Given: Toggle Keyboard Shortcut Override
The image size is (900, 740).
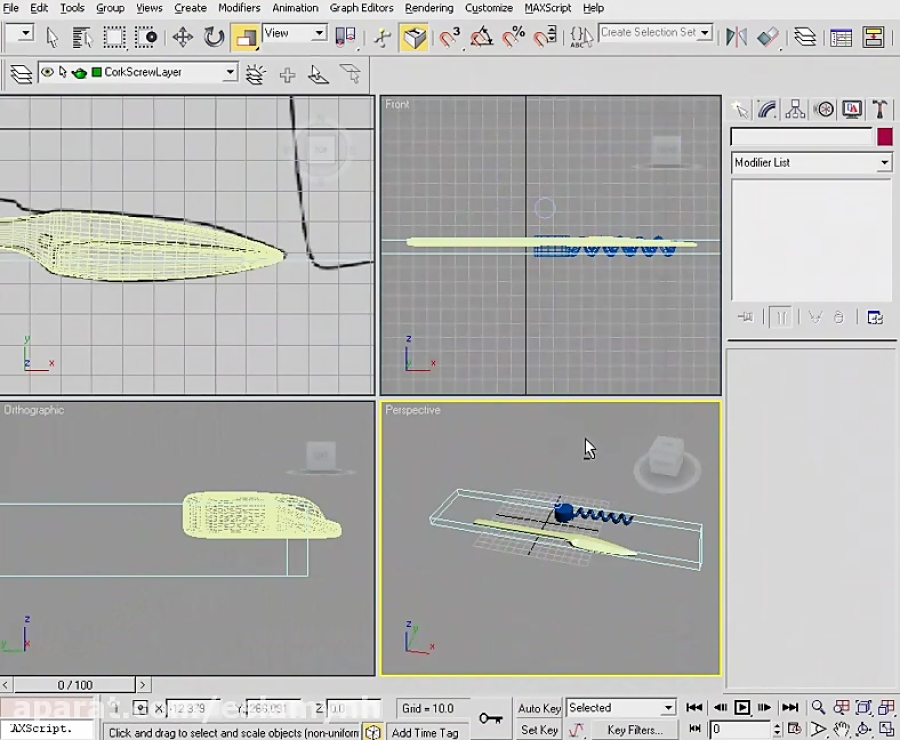Looking at the screenshot, I should 414,38.
